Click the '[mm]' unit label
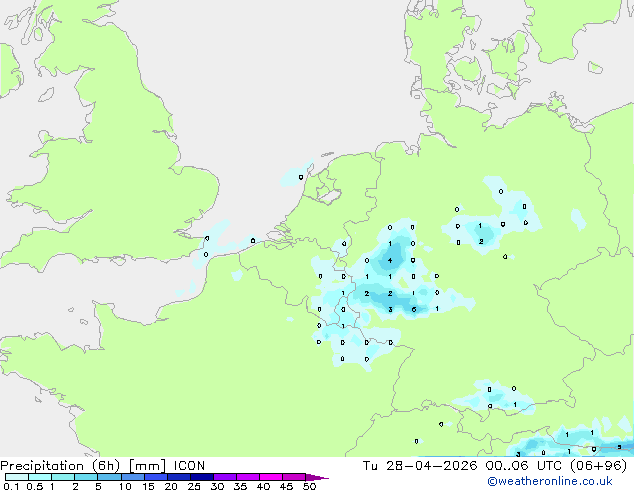Viewport: 634px width, 490px height. pyautogui.click(x=147, y=466)
